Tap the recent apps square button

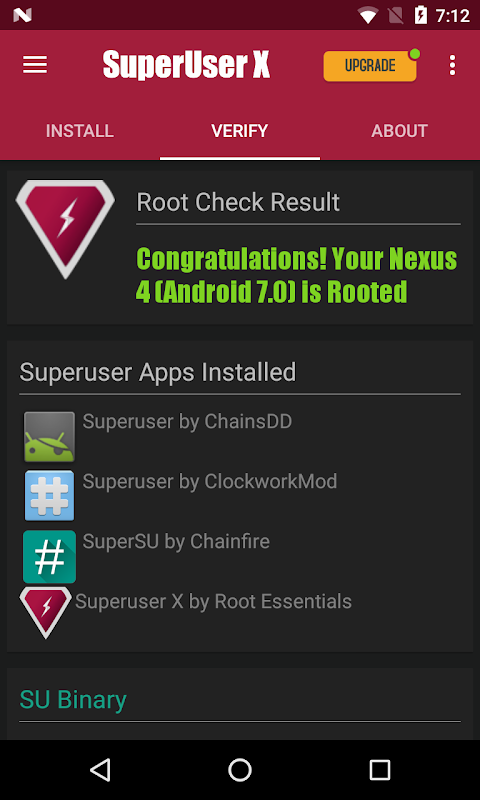point(380,769)
